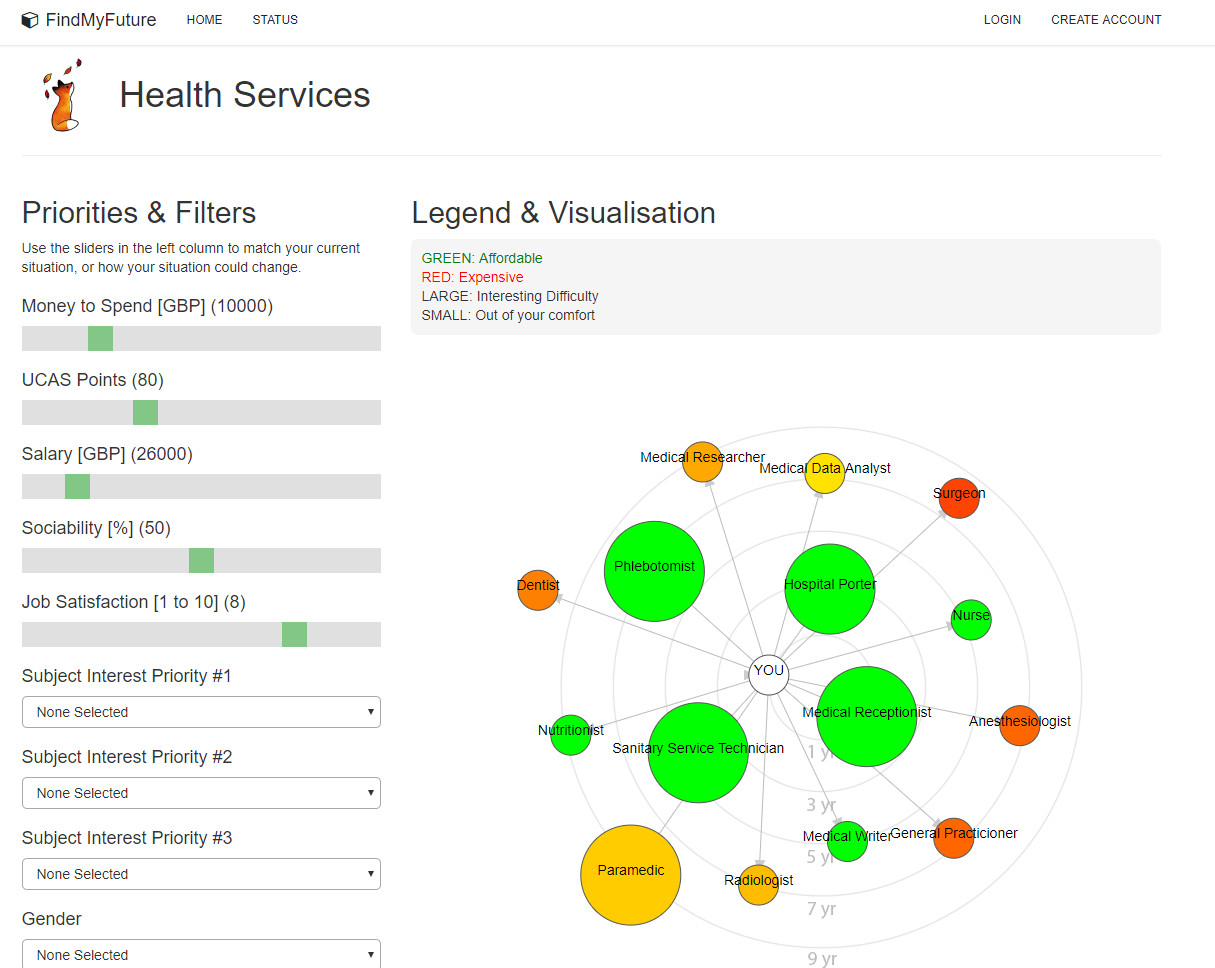Image resolution: width=1215 pixels, height=968 pixels.
Task: Select the Anesthesiologist bubble
Action: point(1020,725)
